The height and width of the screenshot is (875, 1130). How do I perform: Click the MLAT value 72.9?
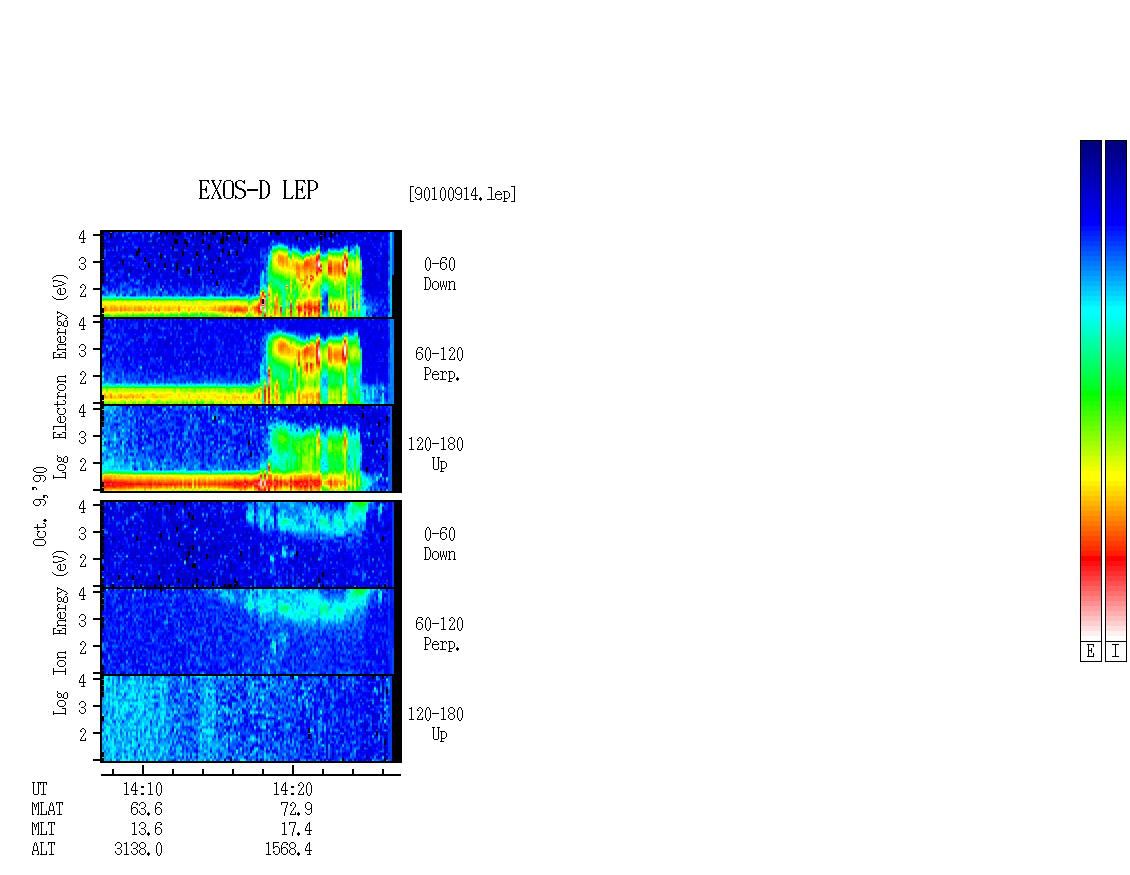[x=296, y=809]
